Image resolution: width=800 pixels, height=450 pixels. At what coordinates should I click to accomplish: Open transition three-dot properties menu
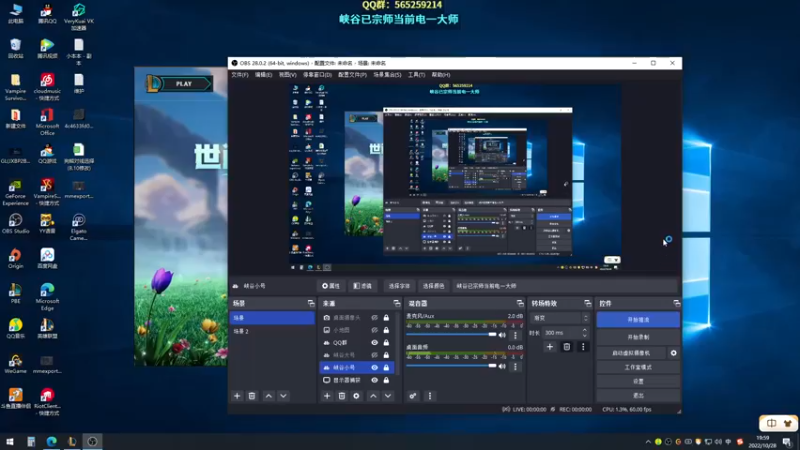[583, 347]
